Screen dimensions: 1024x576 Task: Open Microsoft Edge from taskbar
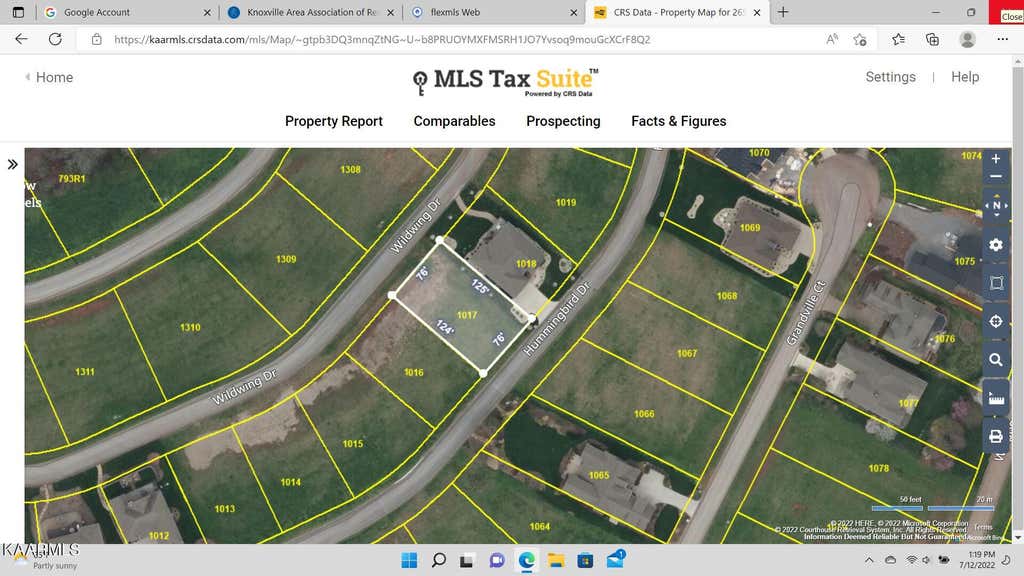[x=526, y=560]
